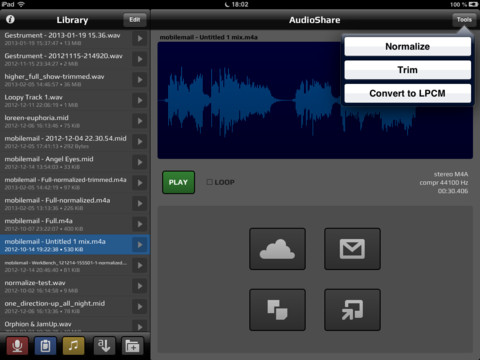This screenshot has height=360, width=480.
Task: Choose Normalize from the Tools popup
Action: pyautogui.click(x=407, y=46)
